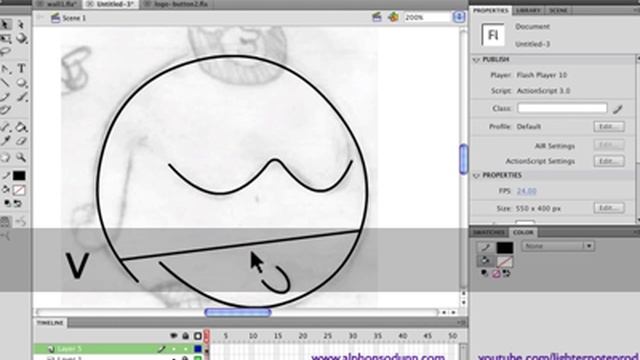The width and height of the screenshot is (640, 360).
Task: Toggle lock for all timeline layers
Action: coord(186,336)
